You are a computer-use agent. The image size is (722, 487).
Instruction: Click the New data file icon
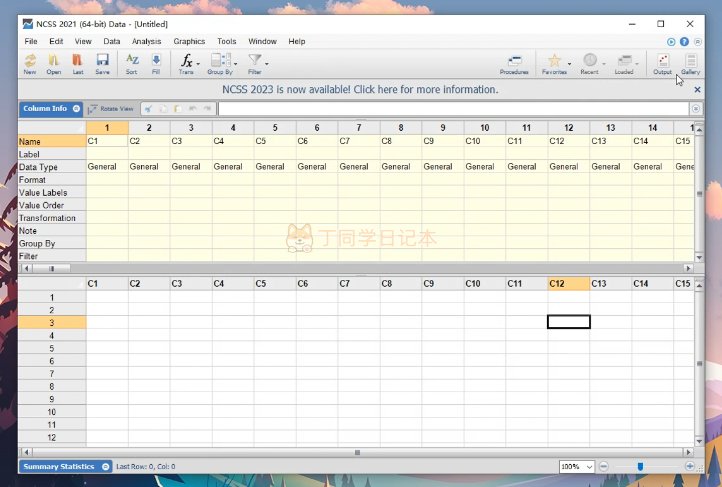tap(30, 63)
